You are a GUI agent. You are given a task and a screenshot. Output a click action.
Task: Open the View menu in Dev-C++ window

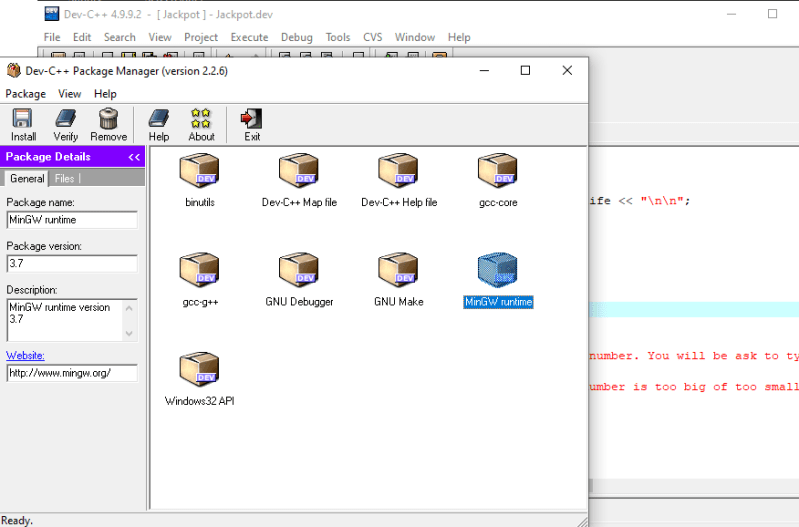pos(159,37)
